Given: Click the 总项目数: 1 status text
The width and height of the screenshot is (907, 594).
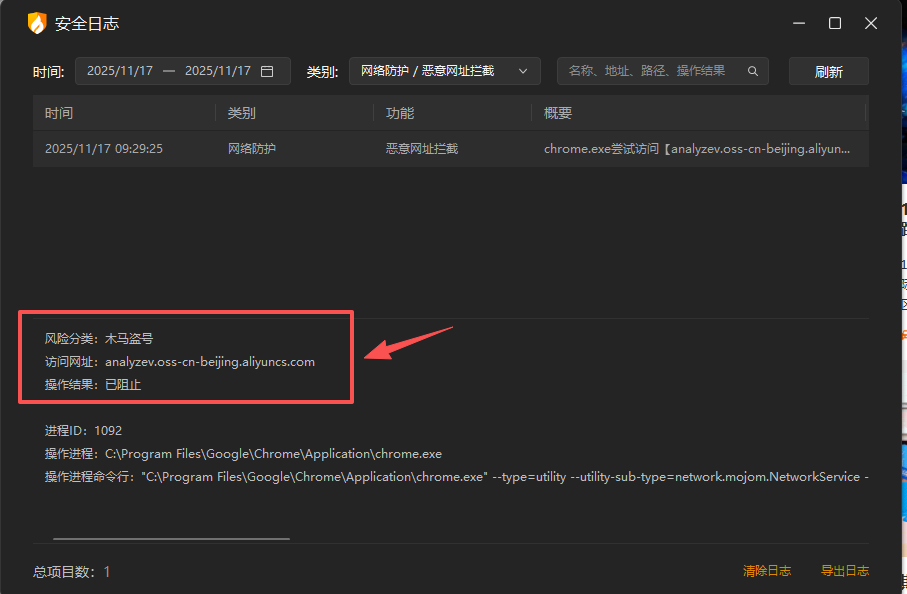Looking at the screenshot, I should point(72,571).
